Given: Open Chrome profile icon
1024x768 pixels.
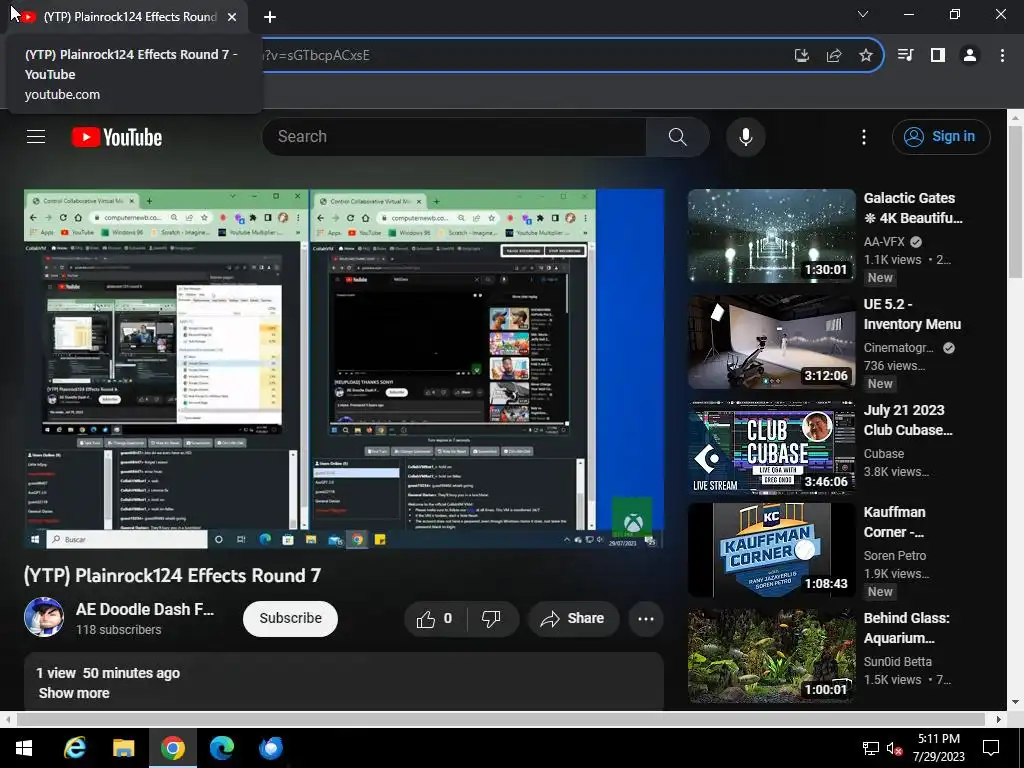Looking at the screenshot, I should [x=970, y=56].
